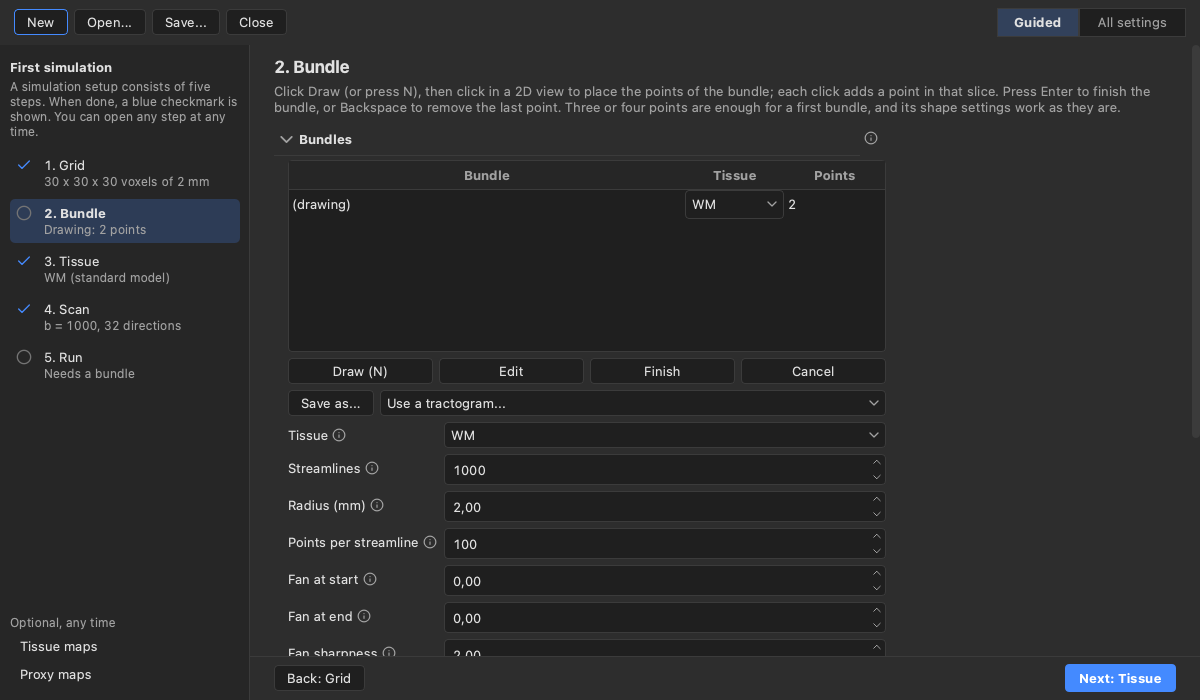Go back with Back: Grid button
Viewport: 1200px width, 700px height.
(x=320, y=678)
